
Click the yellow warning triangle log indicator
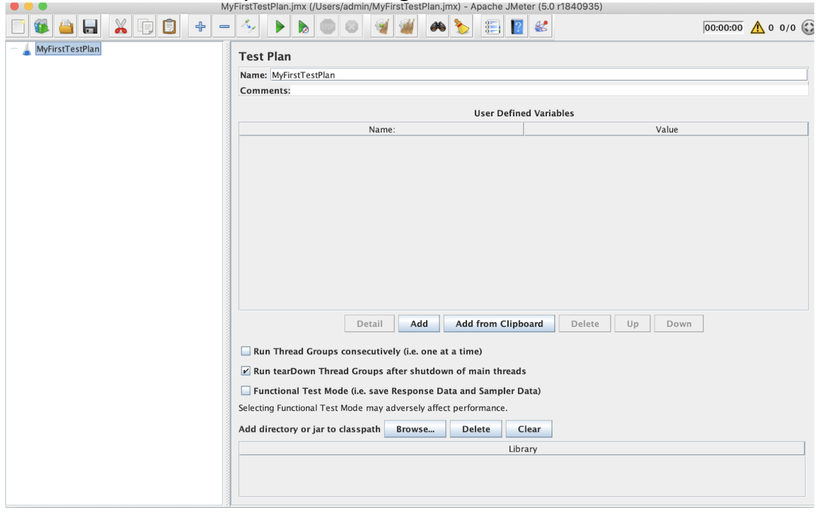(x=757, y=27)
